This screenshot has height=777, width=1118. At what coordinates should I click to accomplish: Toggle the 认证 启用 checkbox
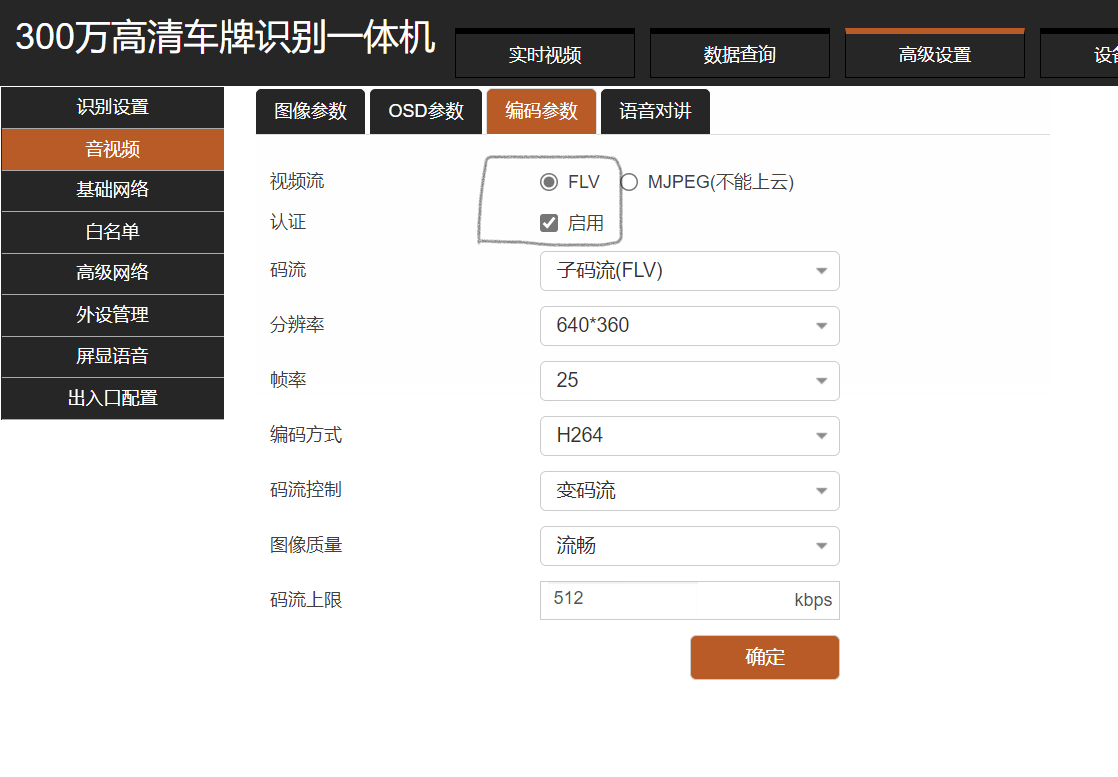tap(549, 223)
